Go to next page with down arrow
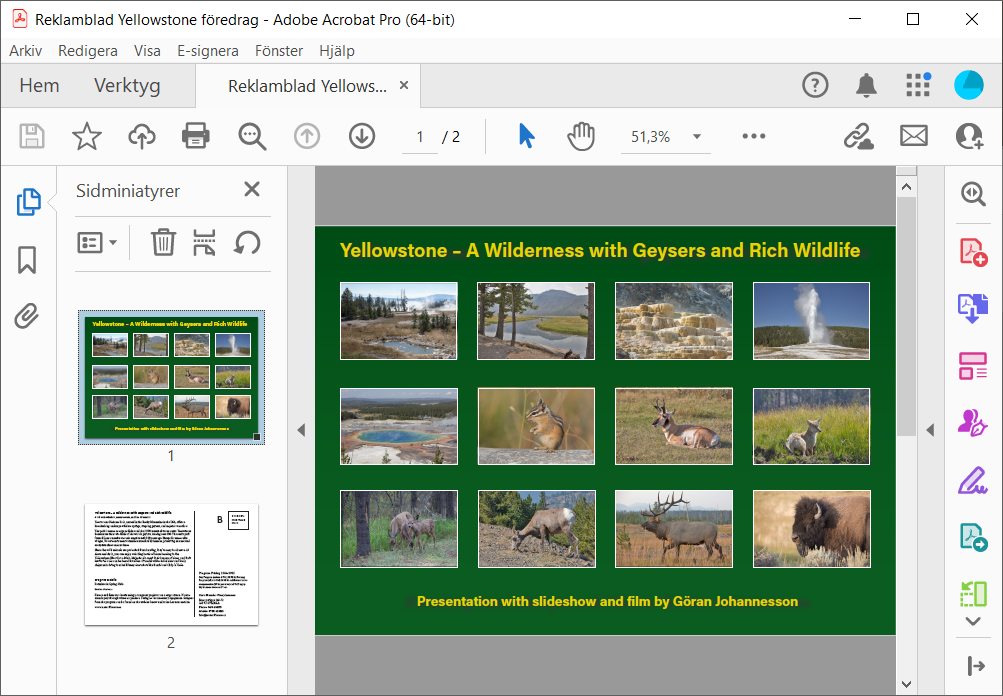 pyautogui.click(x=361, y=136)
